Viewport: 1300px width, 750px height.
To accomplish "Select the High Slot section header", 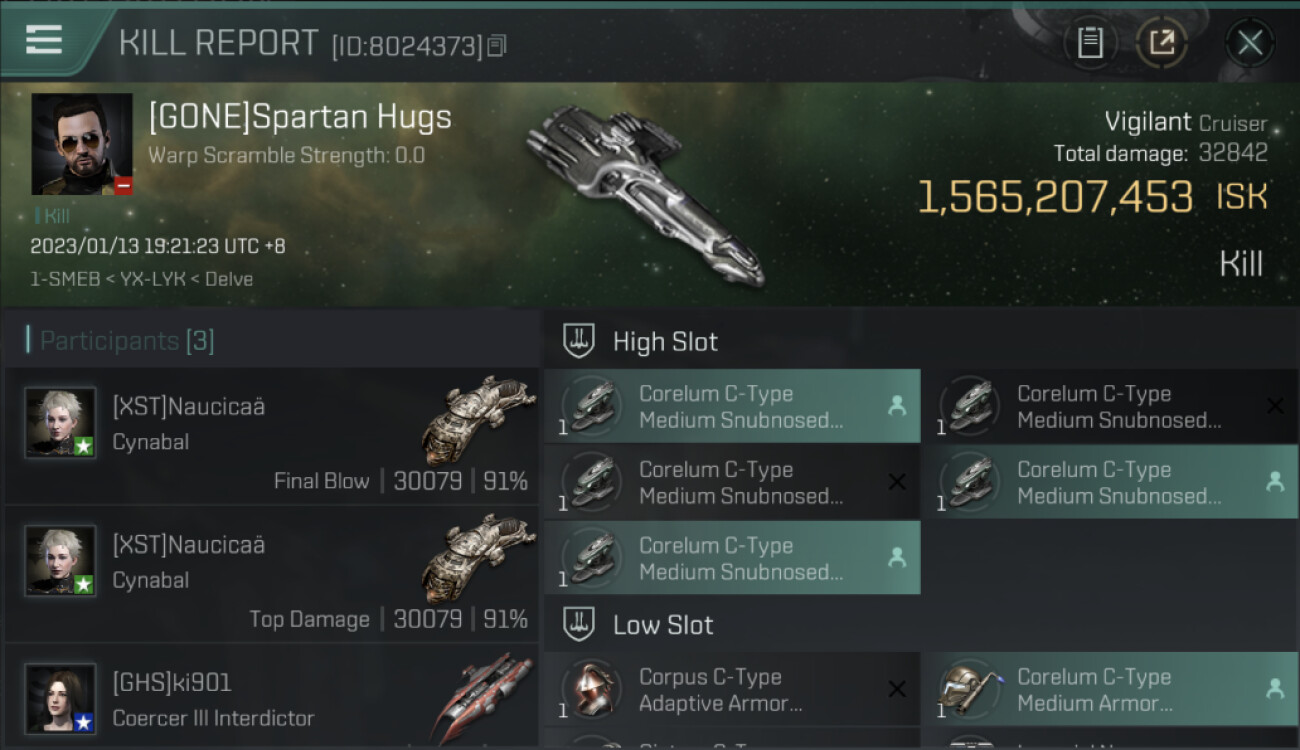I will pos(665,342).
